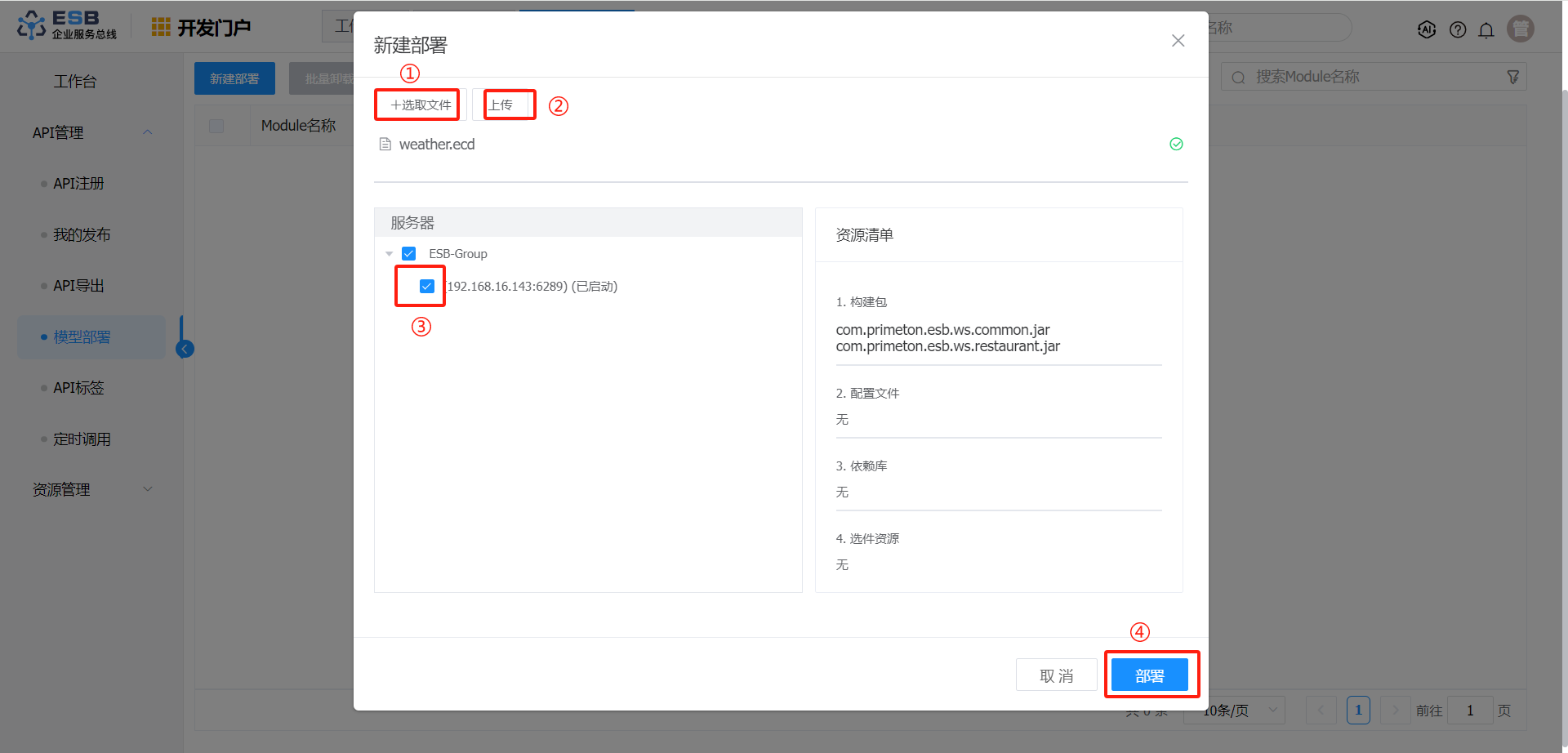The image size is (1568, 753).
Task: Open the help question mark icon
Action: 1458,30
